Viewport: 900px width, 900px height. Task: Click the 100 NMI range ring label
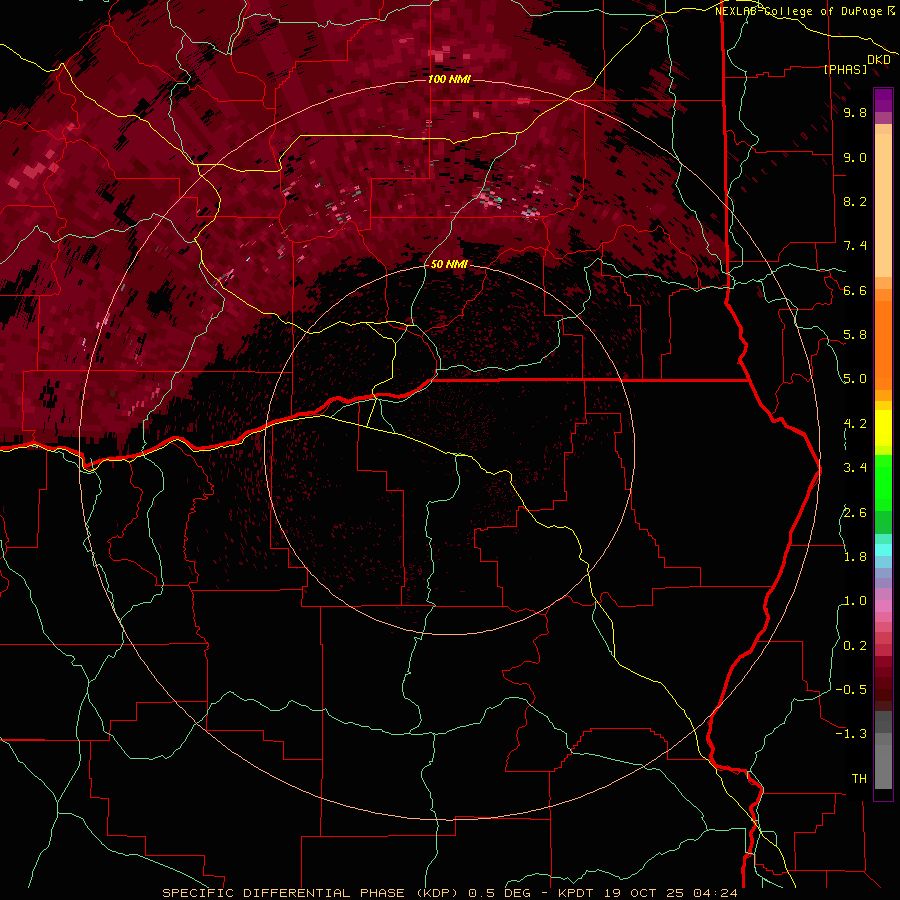[449, 79]
